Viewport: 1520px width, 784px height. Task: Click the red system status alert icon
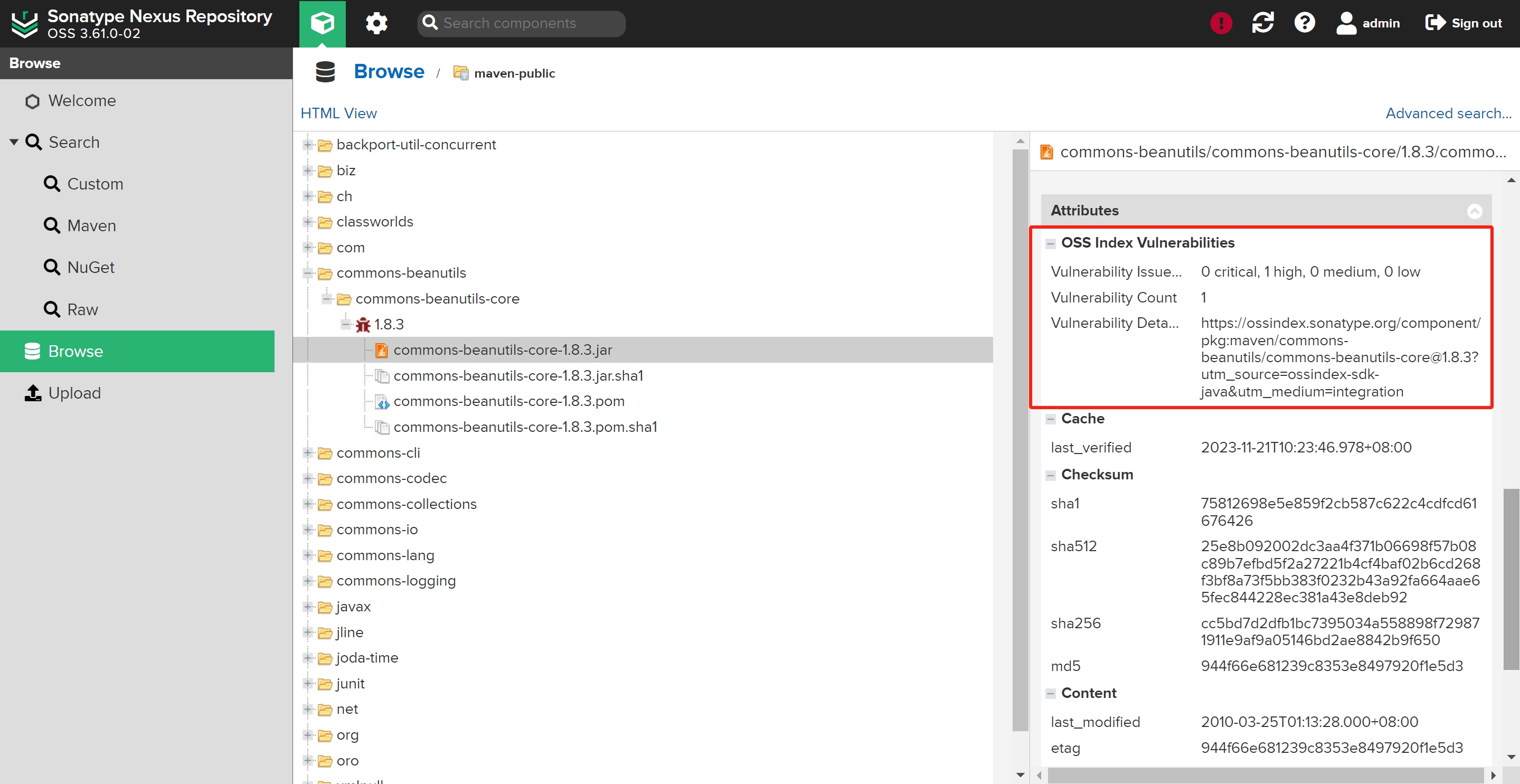click(x=1220, y=24)
